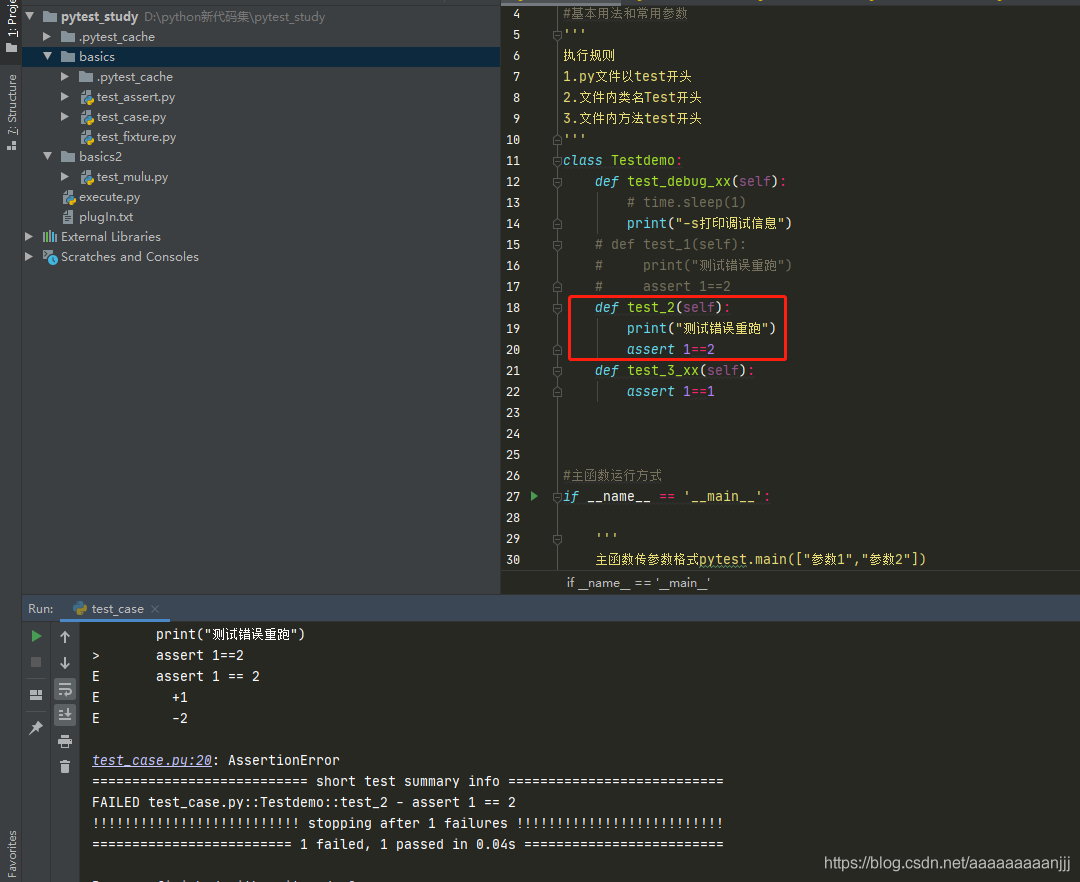Viewport: 1080px width, 882px height.
Task: Select execute.py in the project tree
Action: pyautogui.click(x=109, y=197)
